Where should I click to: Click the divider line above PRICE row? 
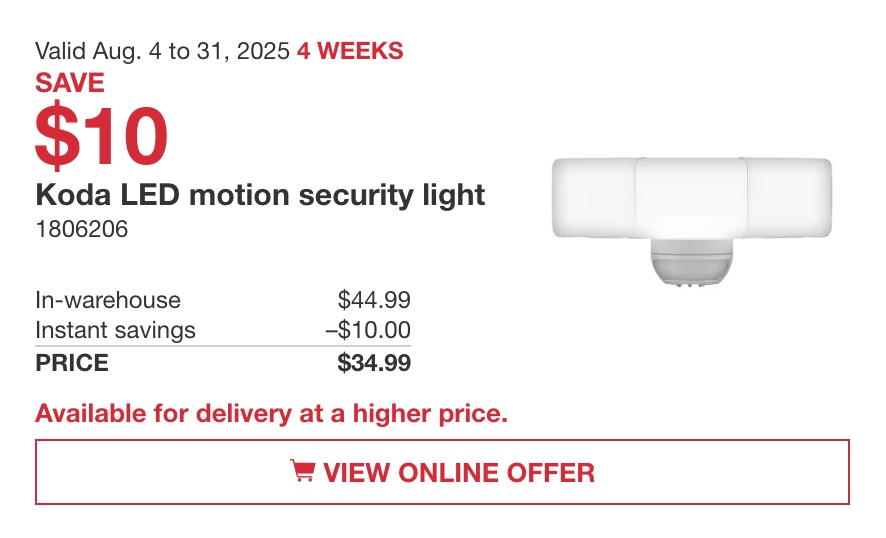(223, 346)
